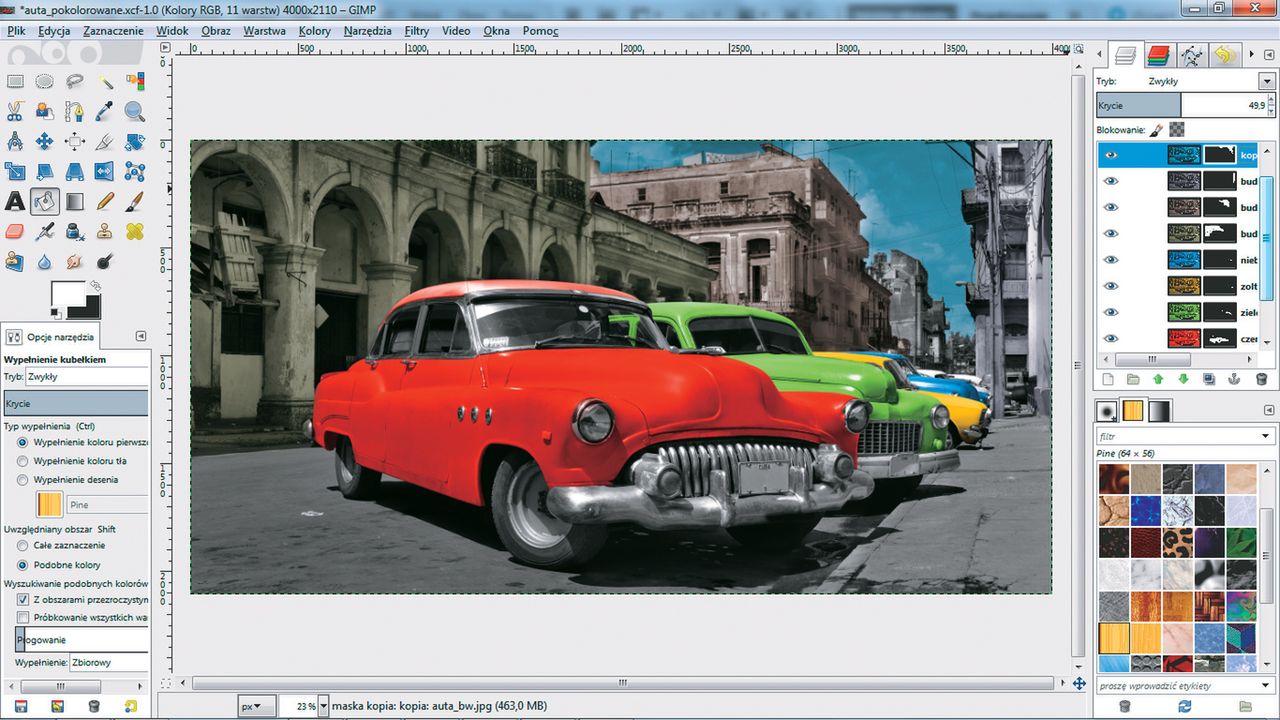
Task: Select the Fuzzy Select magic wand tool
Action: (105, 82)
